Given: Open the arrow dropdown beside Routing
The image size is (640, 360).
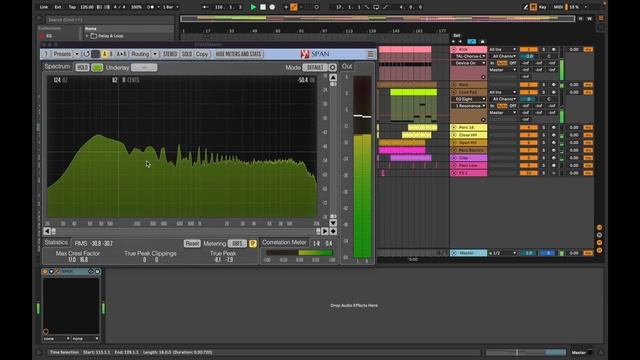Looking at the screenshot, I should 155,54.
